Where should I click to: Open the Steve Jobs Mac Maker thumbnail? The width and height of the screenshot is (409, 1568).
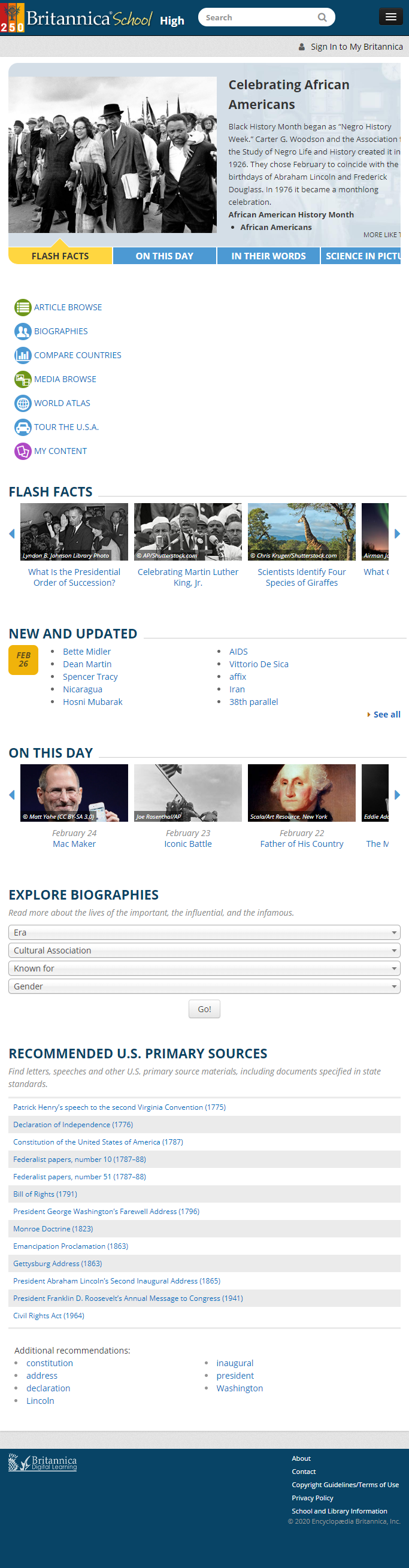tap(74, 793)
